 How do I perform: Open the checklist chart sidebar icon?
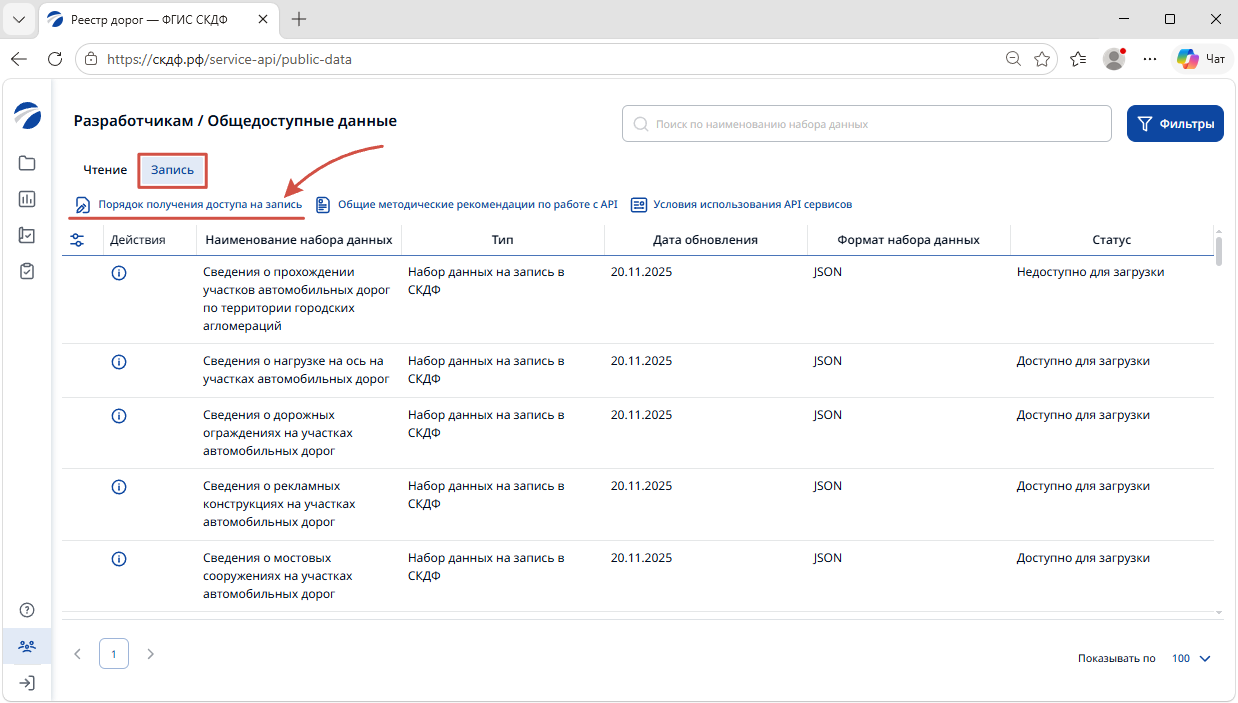(x=27, y=235)
